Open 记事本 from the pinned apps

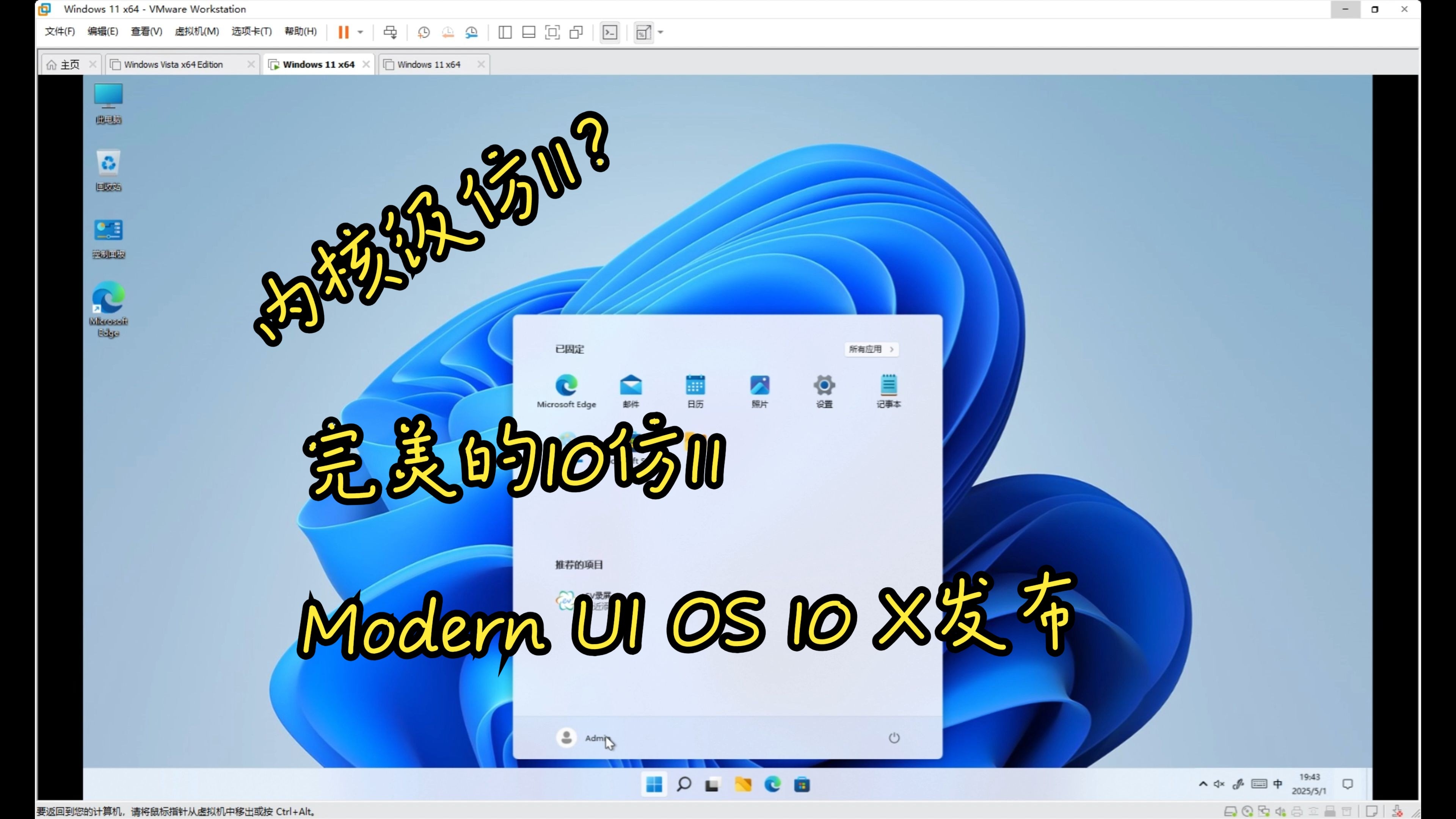tap(888, 391)
